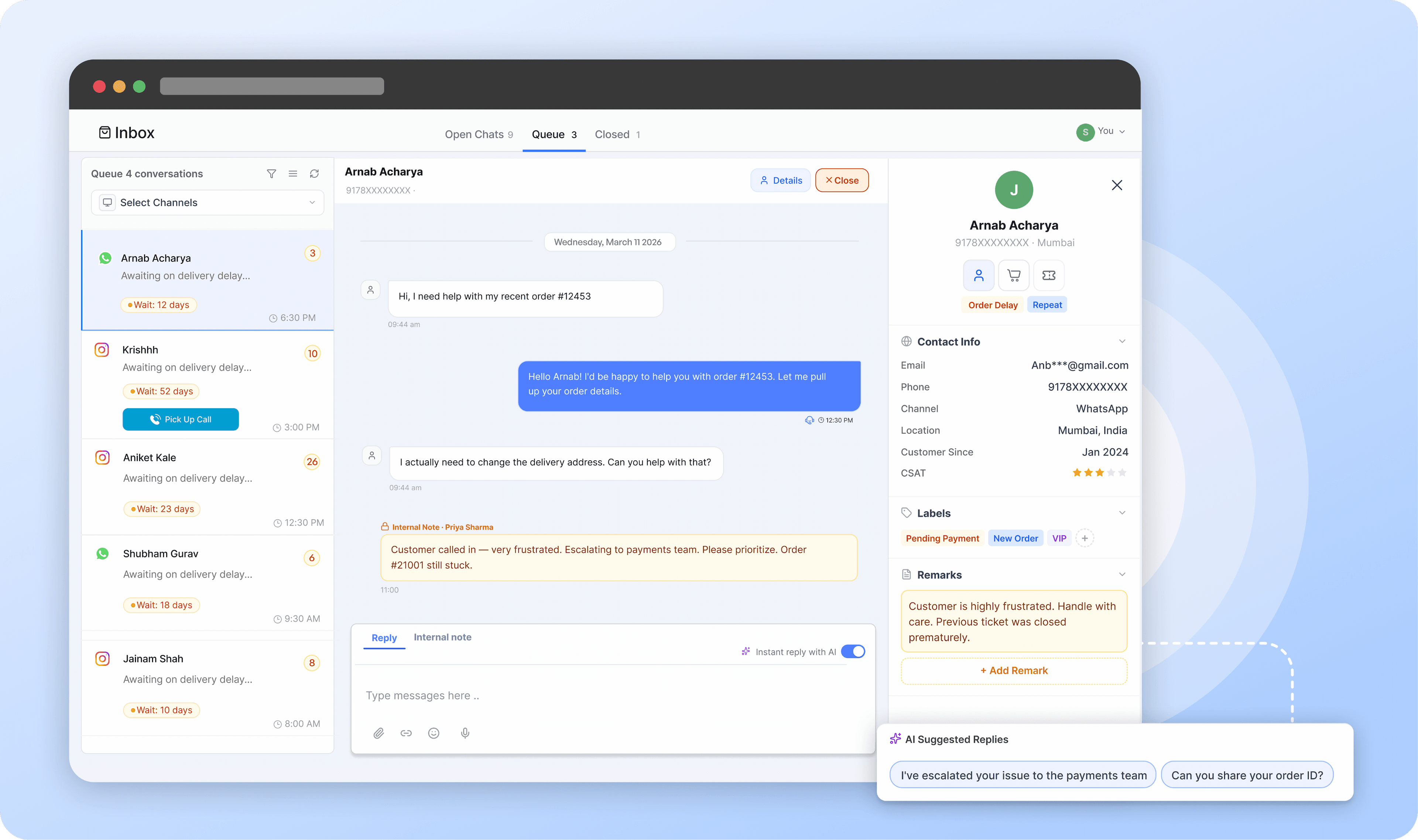Click the Close conversation button
1418x840 pixels.
pos(842,181)
